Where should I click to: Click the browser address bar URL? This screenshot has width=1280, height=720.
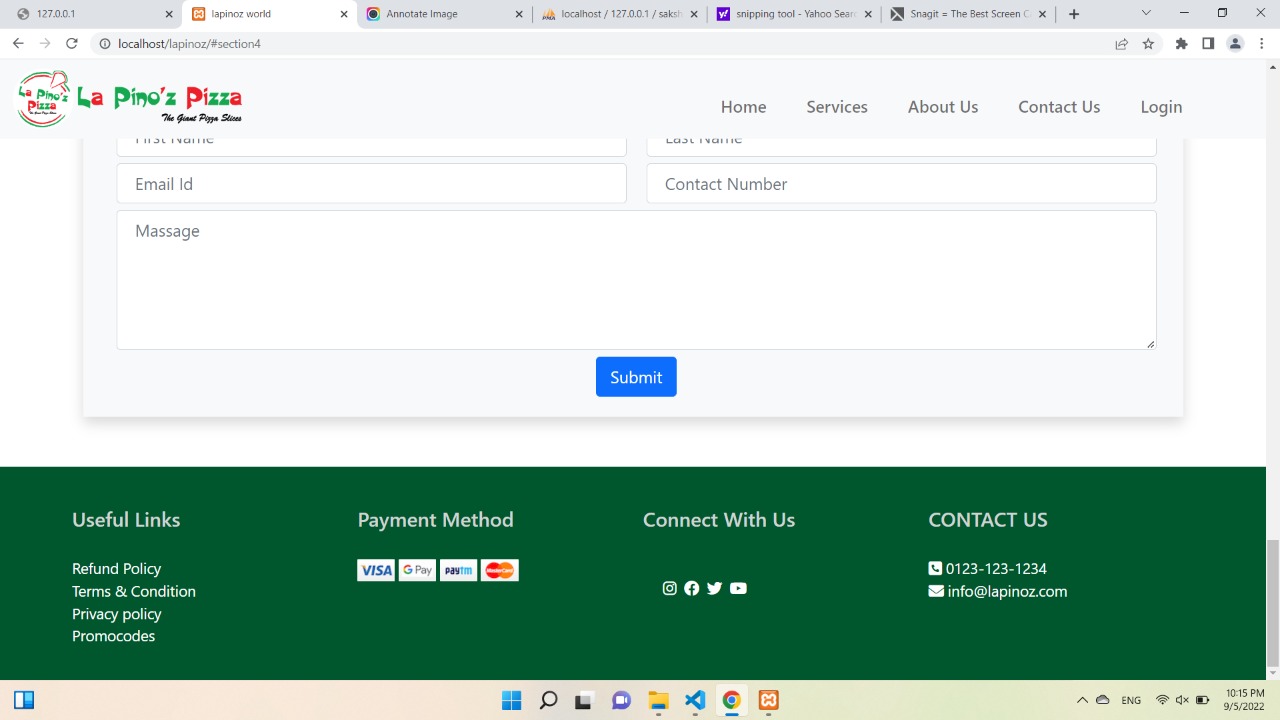tap(189, 44)
